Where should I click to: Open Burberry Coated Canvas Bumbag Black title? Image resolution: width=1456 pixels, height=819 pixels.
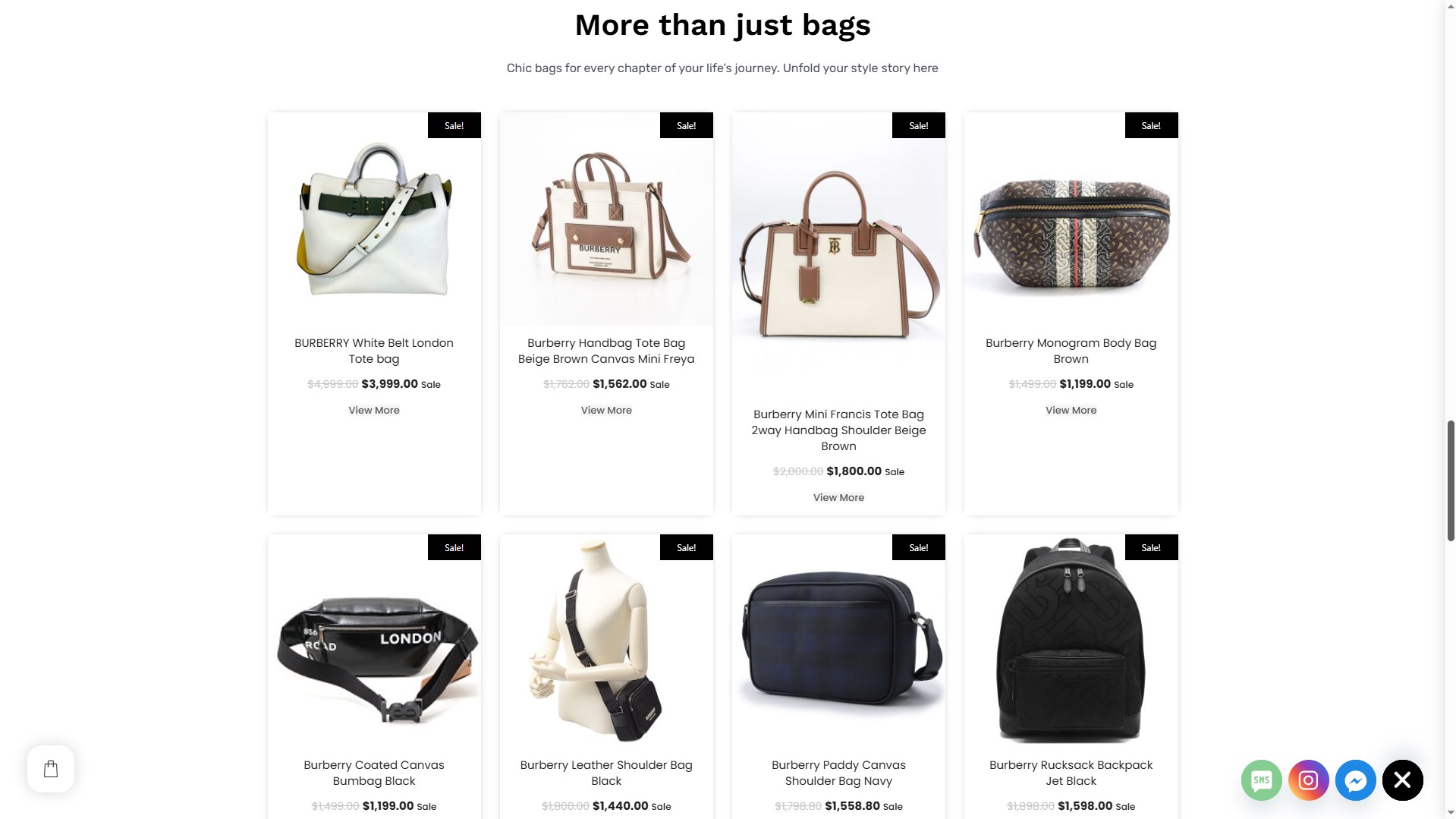point(374,773)
